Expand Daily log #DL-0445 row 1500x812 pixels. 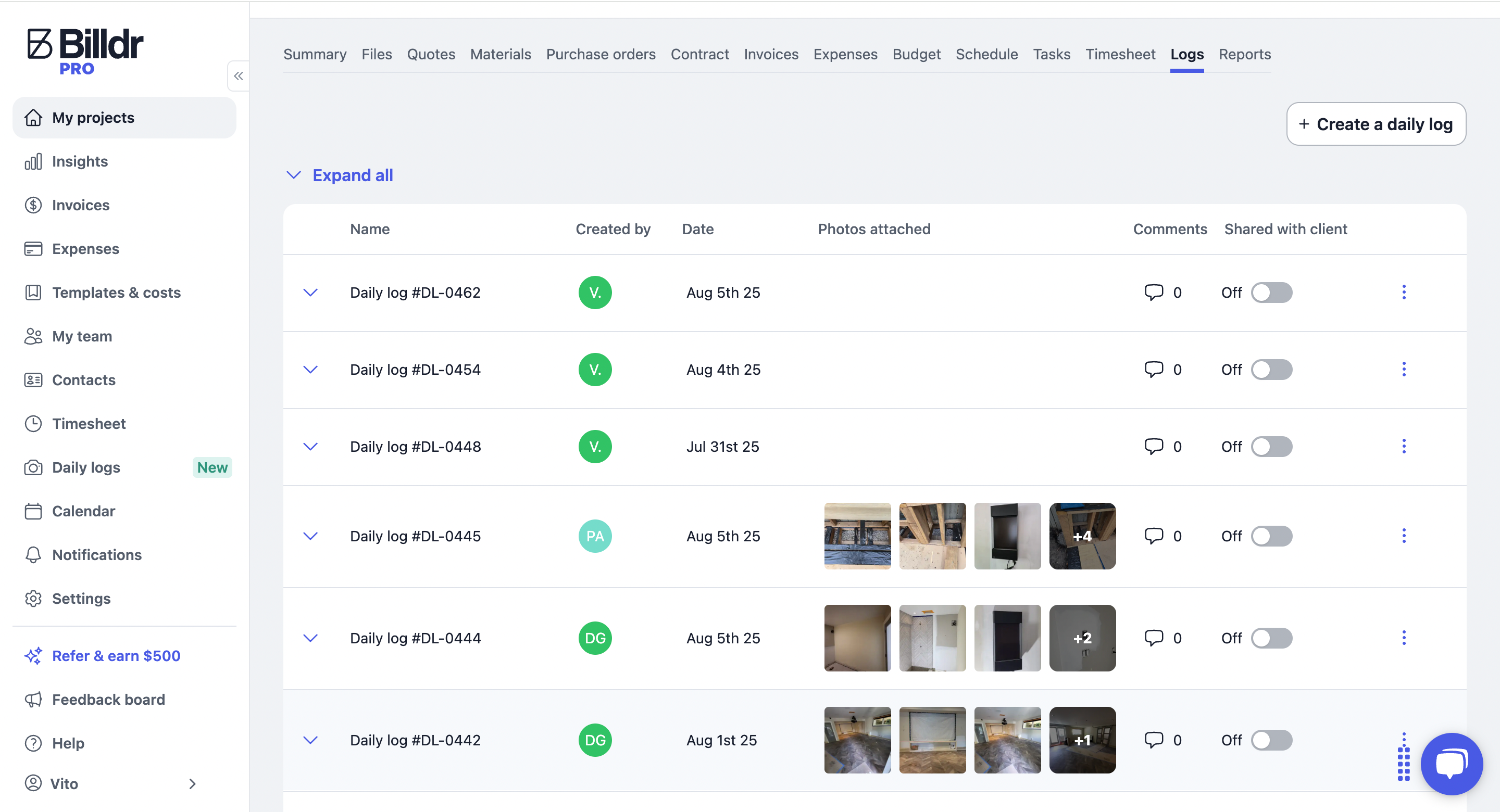(x=310, y=536)
